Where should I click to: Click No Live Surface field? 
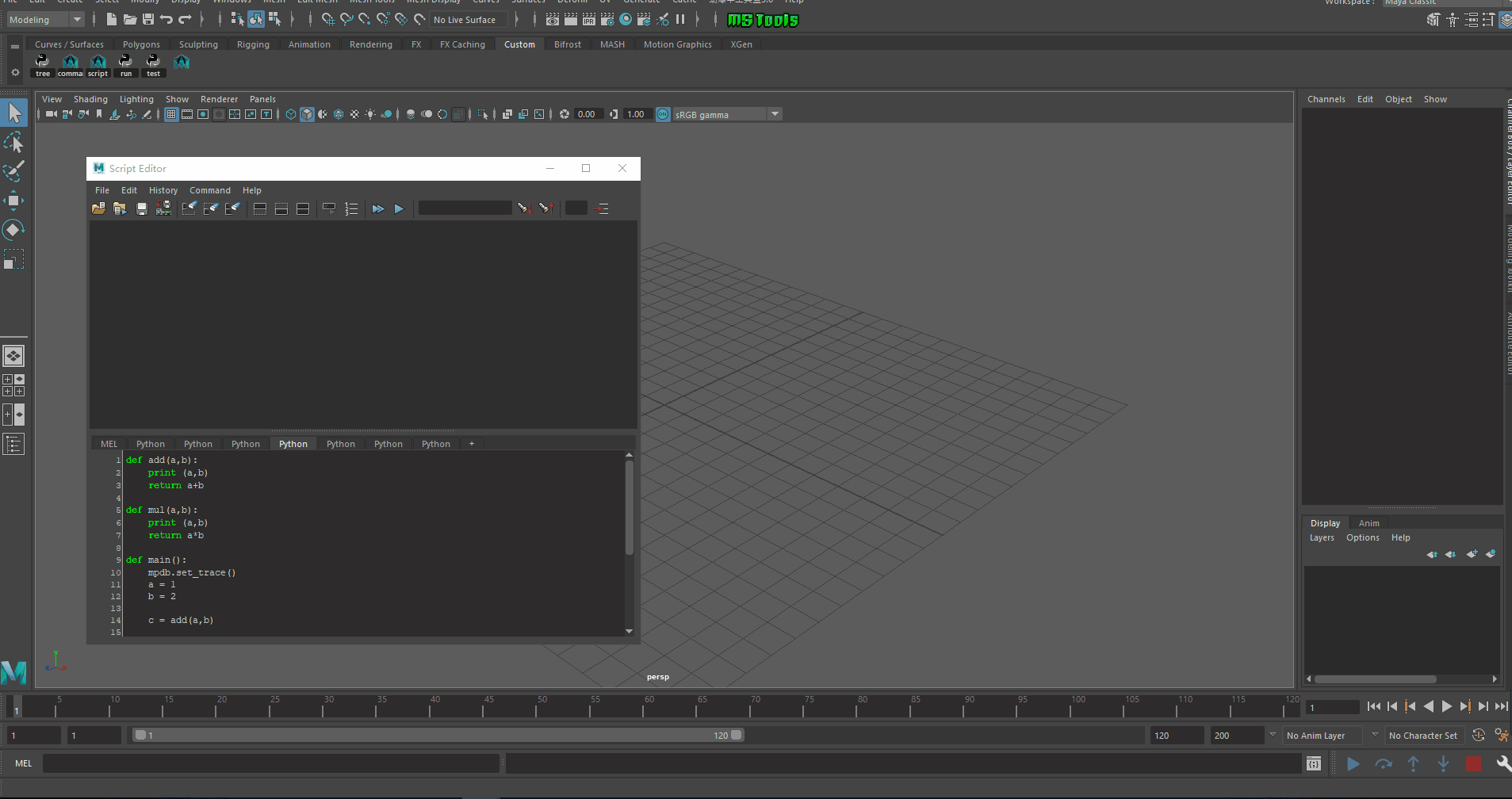click(x=468, y=20)
